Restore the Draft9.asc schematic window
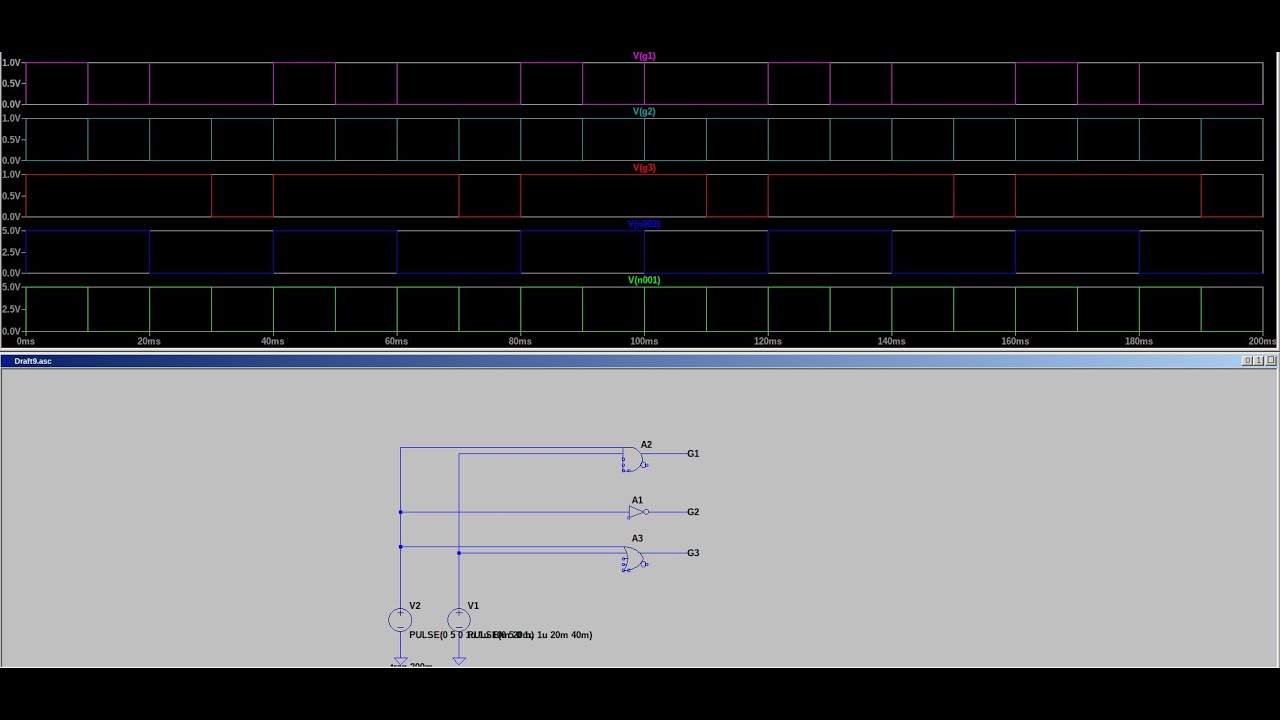 tap(1259, 361)
